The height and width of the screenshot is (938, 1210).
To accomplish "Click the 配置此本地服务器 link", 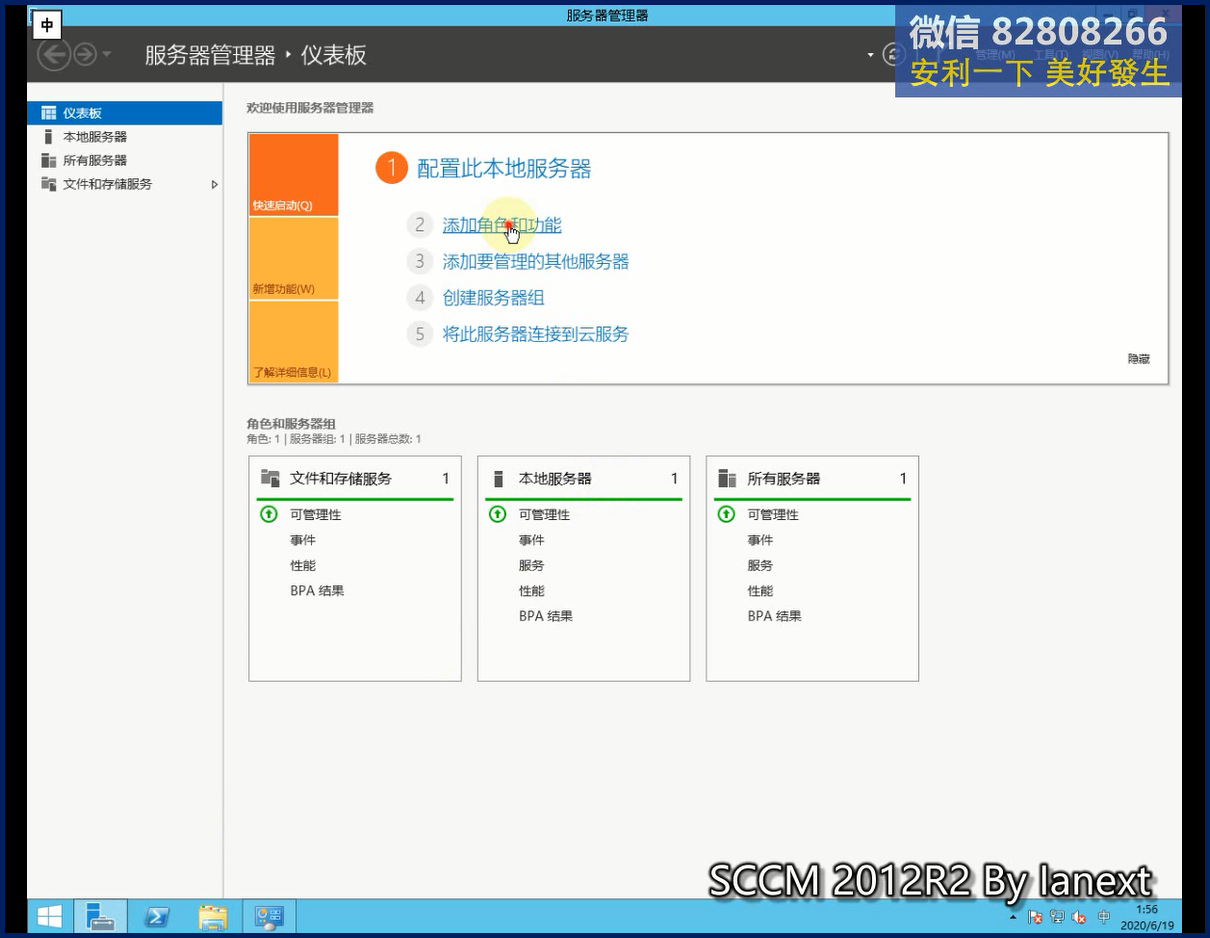I will tap(504, 168).
